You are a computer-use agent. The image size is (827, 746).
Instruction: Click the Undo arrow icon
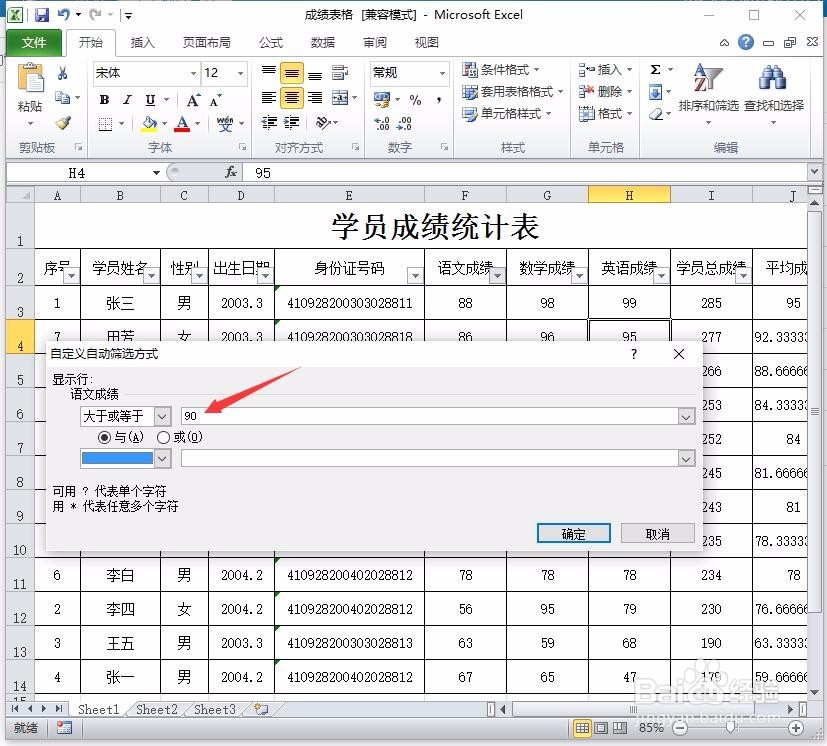click(64, 15)
